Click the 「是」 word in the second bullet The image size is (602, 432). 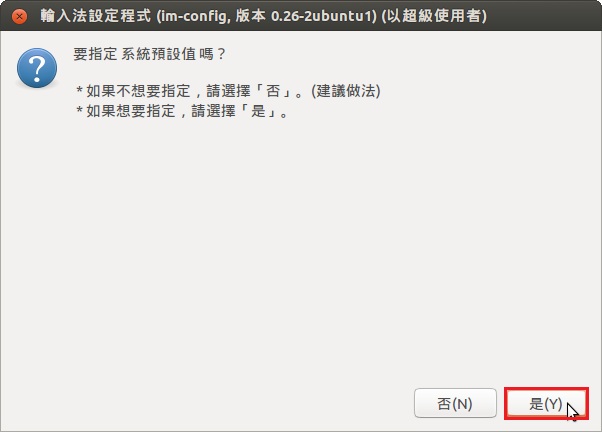pyautogui.click(x=258, y=111)
